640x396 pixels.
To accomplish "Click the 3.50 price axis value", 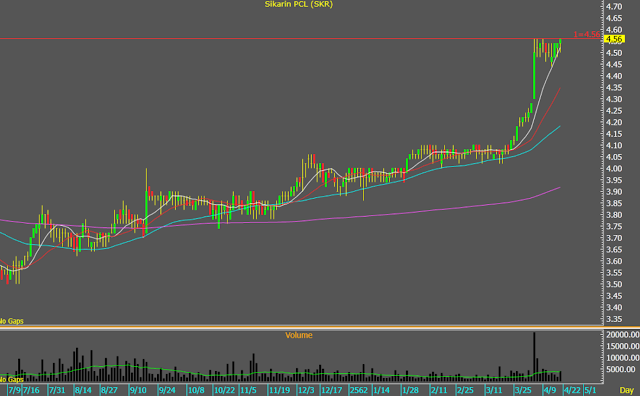I will tap(614, 284).
